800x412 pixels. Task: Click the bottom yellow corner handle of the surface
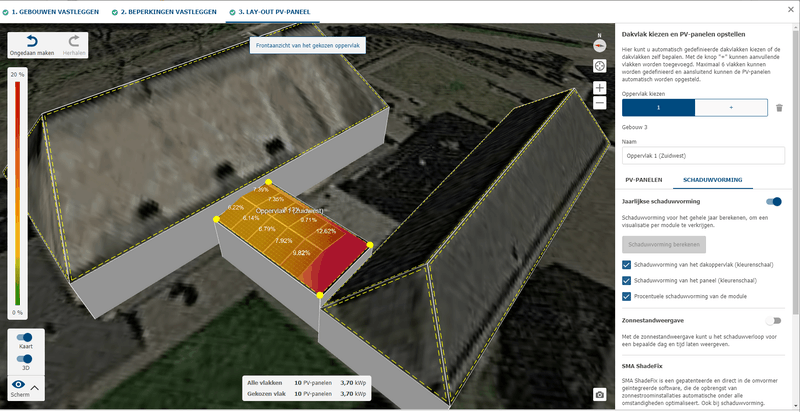tap(319, 295)
